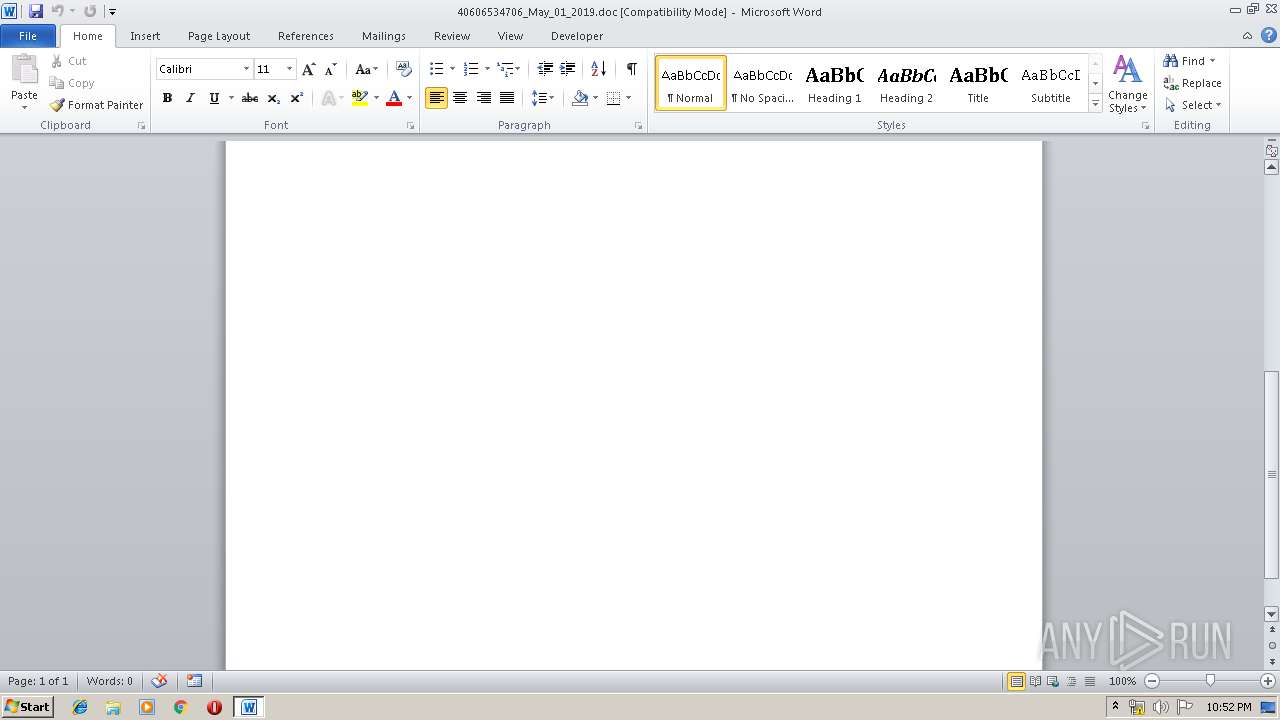Open the Developer tab
The image size is (1280, 720).
coord(577,36)
